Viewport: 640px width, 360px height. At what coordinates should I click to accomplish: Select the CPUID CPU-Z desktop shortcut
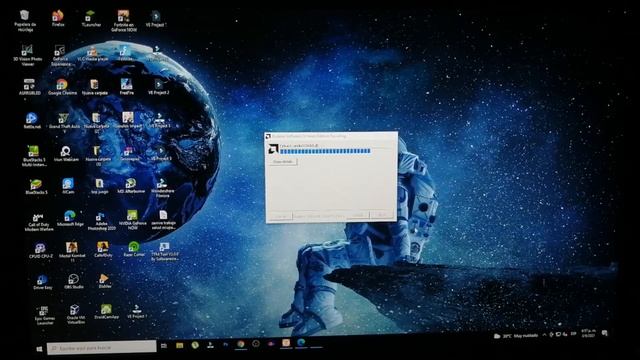40,251
